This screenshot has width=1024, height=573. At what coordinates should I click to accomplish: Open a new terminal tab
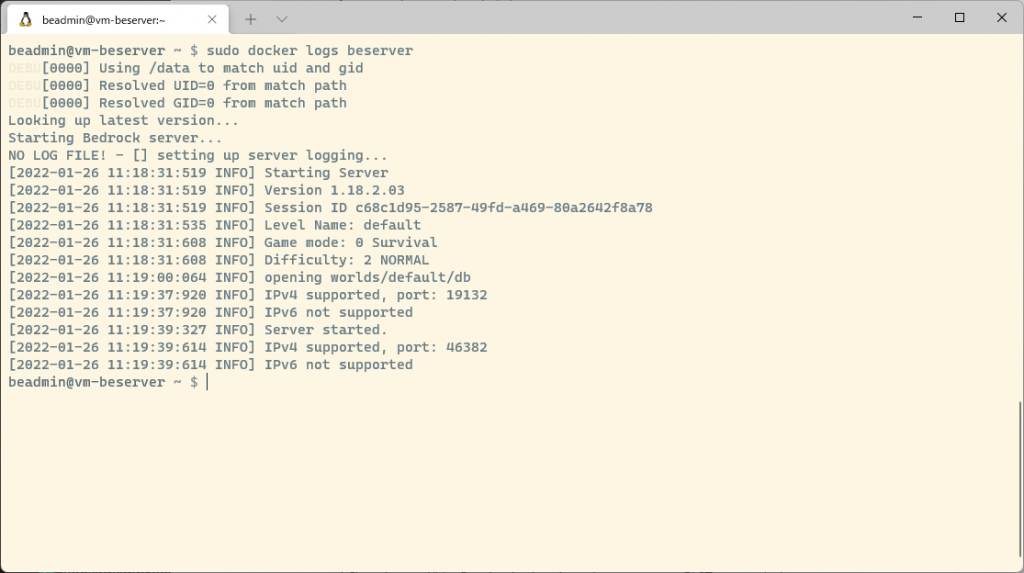251,20
